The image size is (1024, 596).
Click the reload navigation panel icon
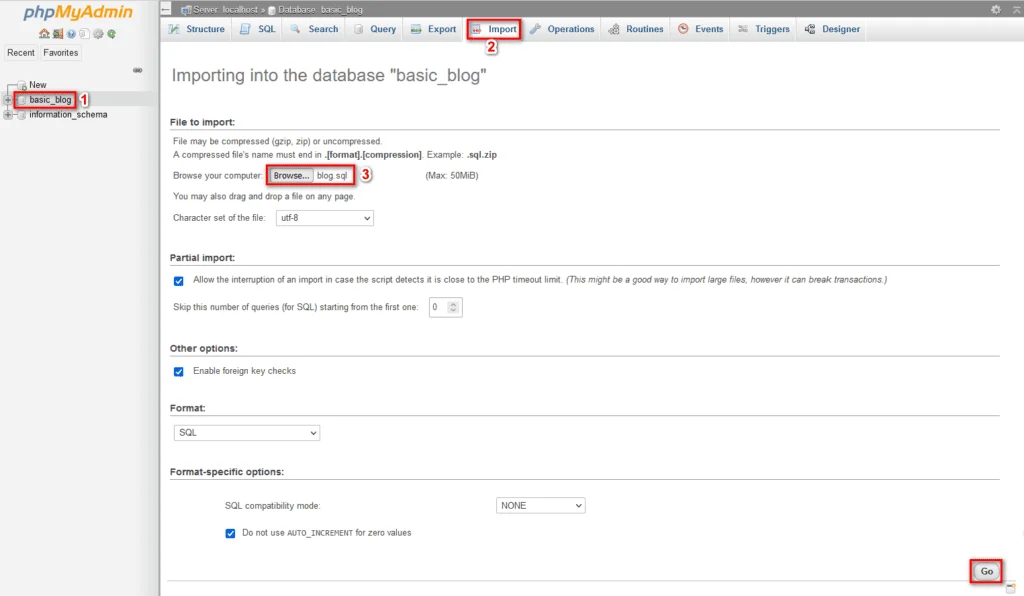112,34
